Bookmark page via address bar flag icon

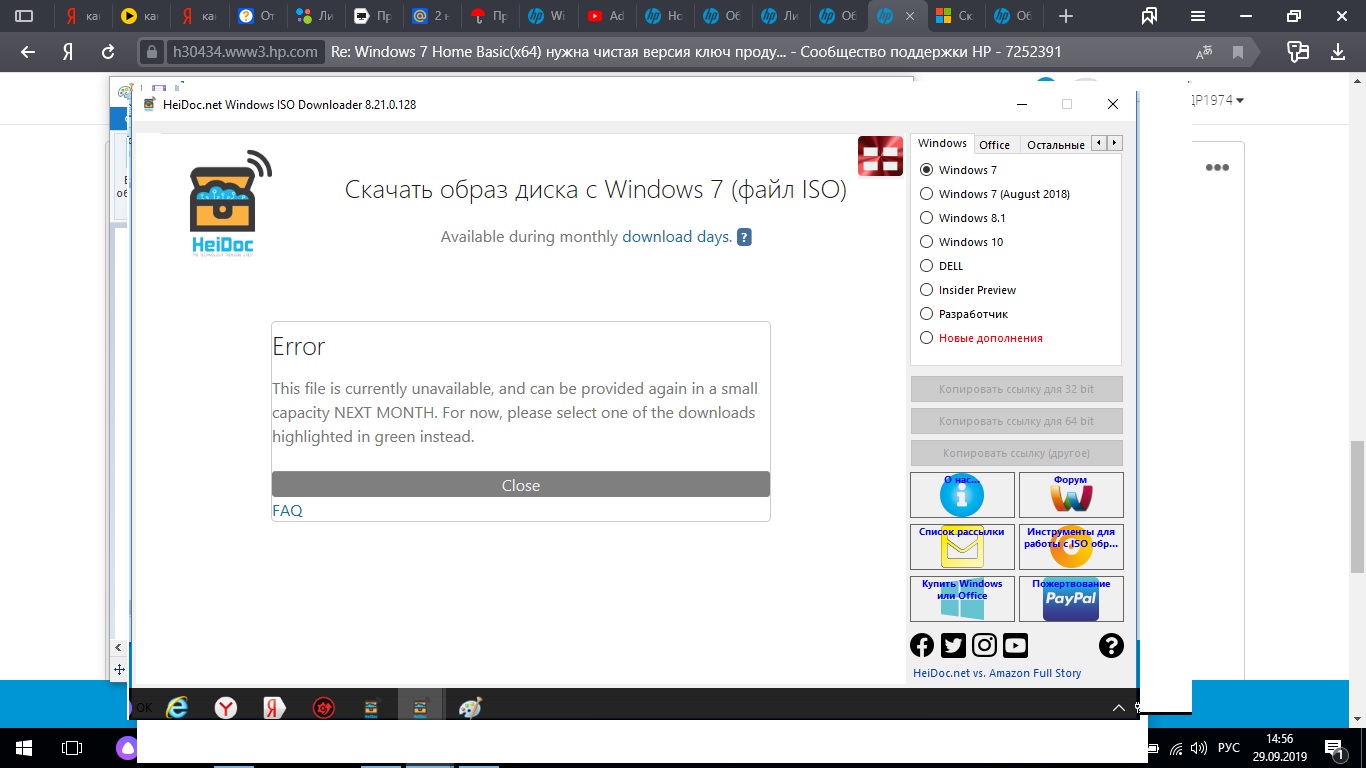point(1238,52)
